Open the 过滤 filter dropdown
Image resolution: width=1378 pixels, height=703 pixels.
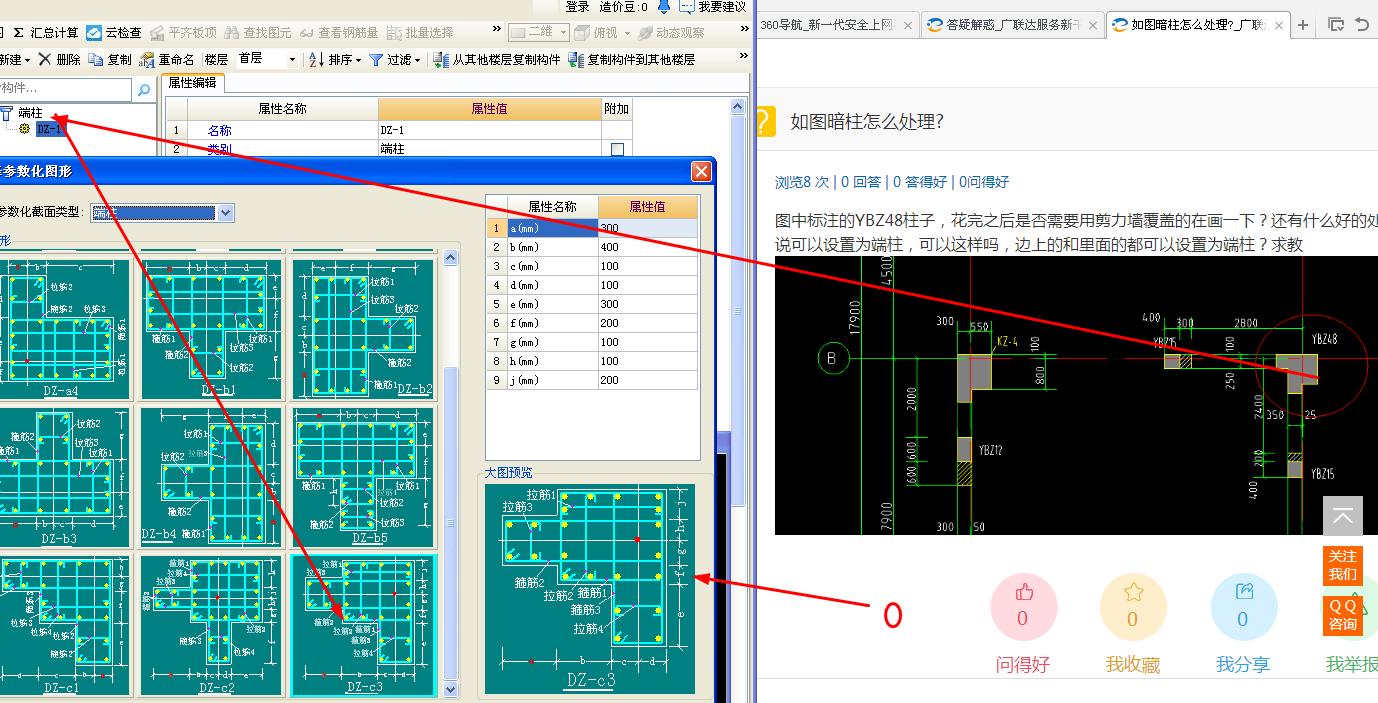tap(394, 60)
